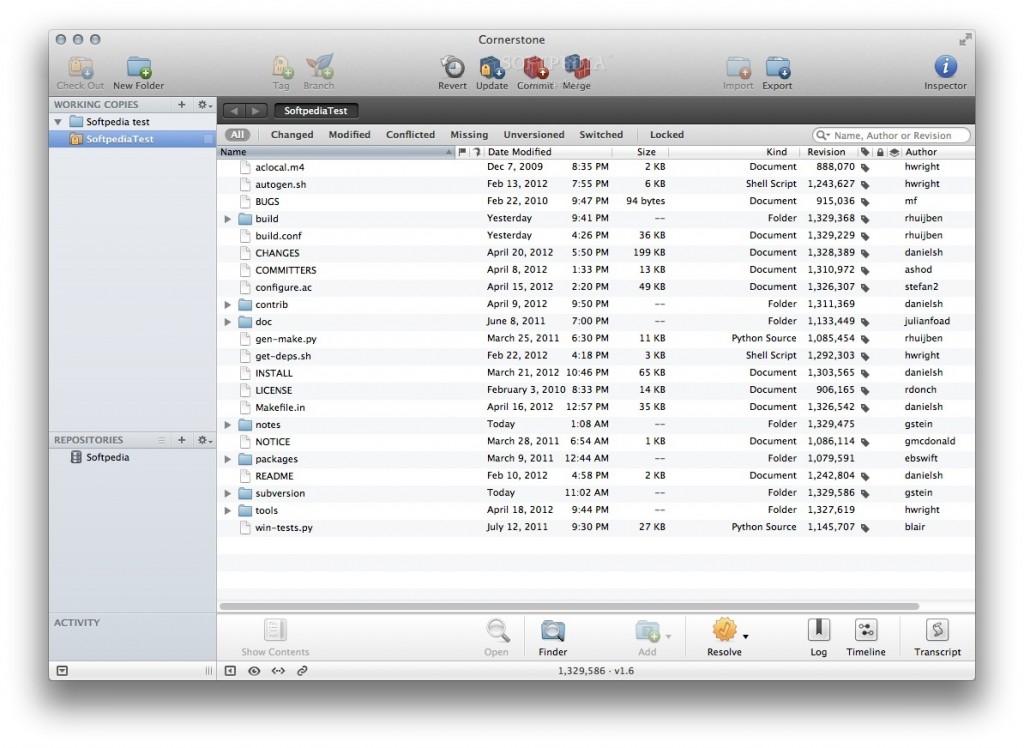Image resolution: width=1024 pixels, height=748 pixels.
Task: Filter by Switched files
Action: pyautogui.click(x=601, y=135)
